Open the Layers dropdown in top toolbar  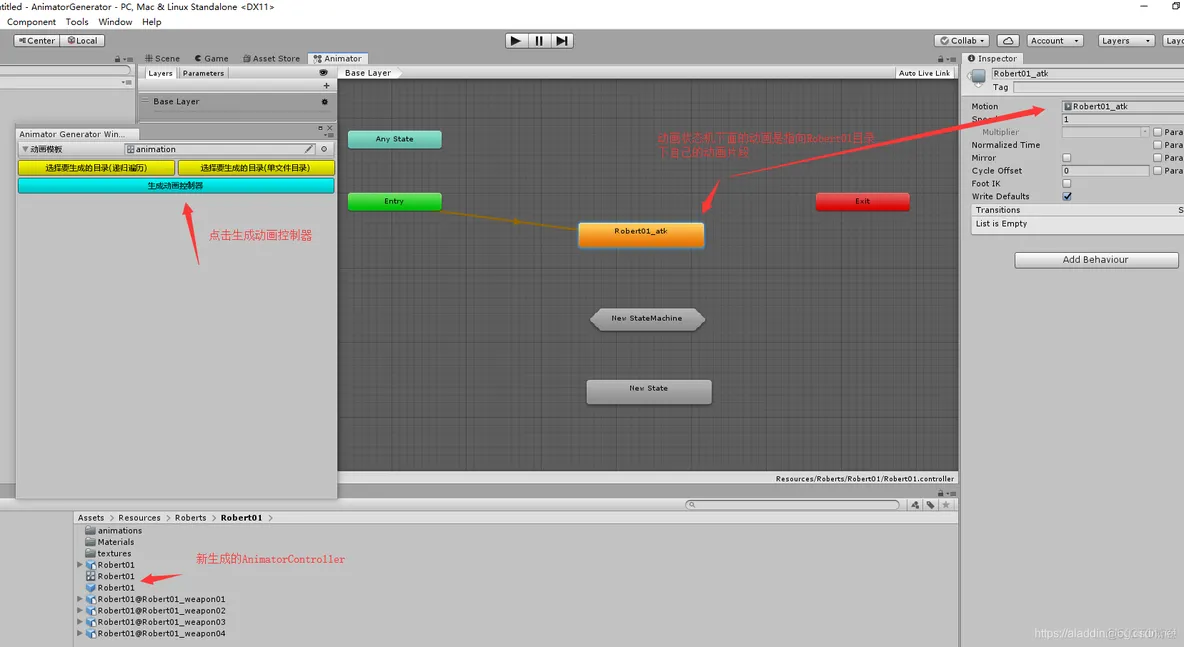(x=1126, y=41)
